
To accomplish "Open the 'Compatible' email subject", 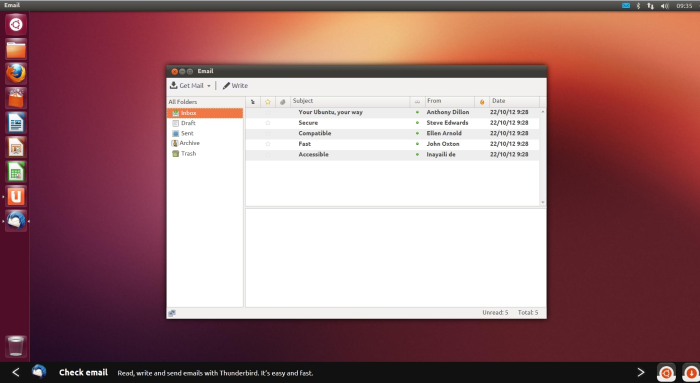I will [x=315, y=133].
